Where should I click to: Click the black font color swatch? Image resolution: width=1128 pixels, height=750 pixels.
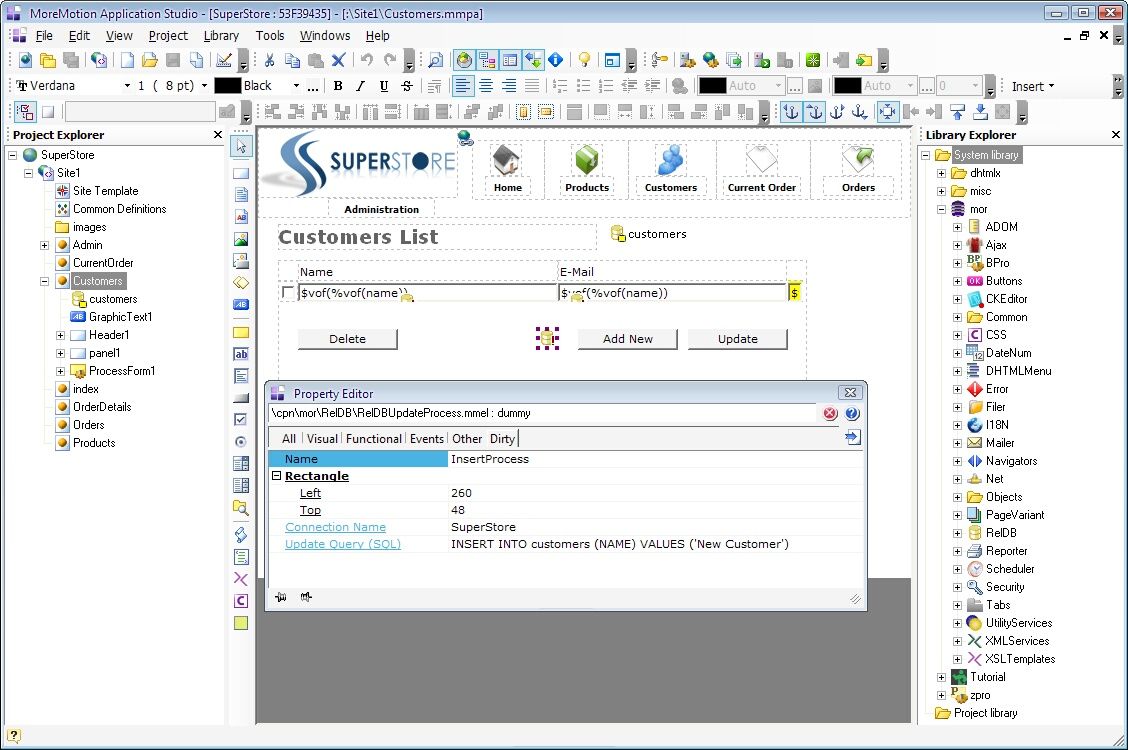(228, 86)
